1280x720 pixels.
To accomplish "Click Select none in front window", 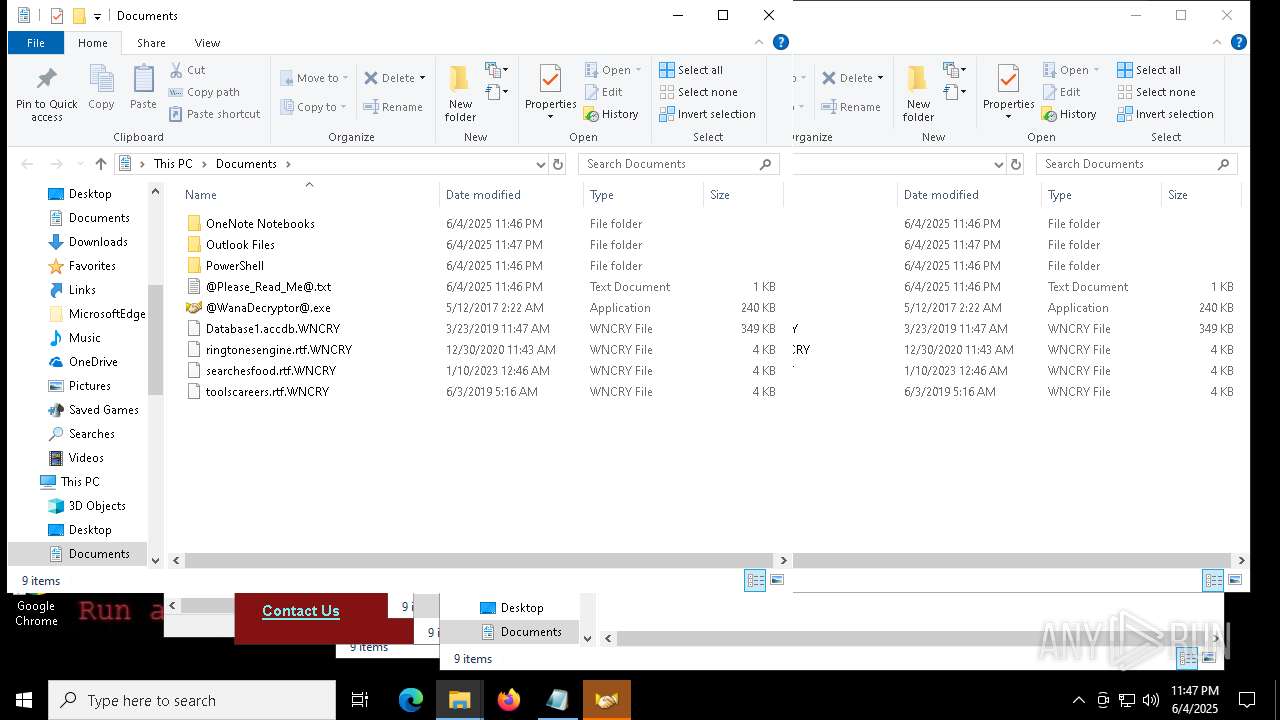I will pyautogui.click(x=698, y=92).
